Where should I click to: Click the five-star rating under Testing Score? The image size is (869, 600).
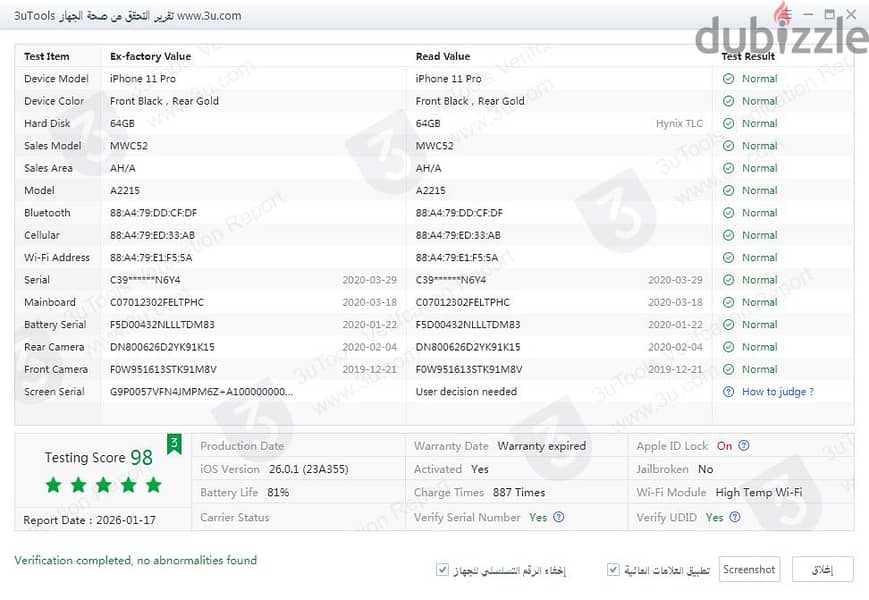click(x=104, y=485)
